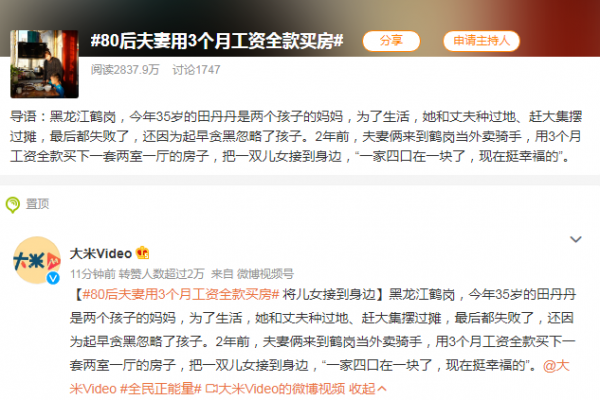Click the 11分钟前 timestamp

[x=93, y=274]
